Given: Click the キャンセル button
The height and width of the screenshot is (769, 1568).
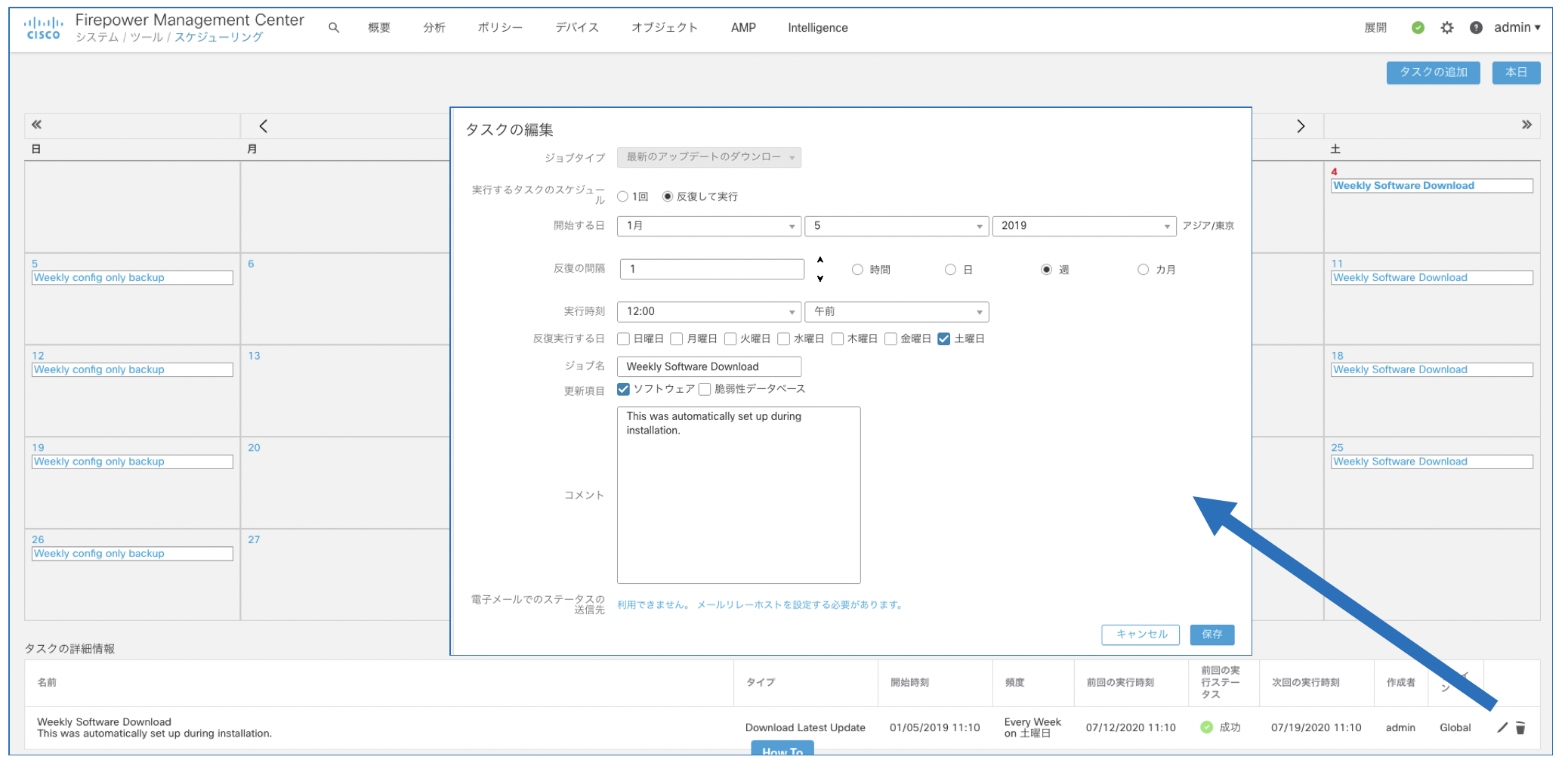Looking at the screenshot, I should [x=1141, y=635].
